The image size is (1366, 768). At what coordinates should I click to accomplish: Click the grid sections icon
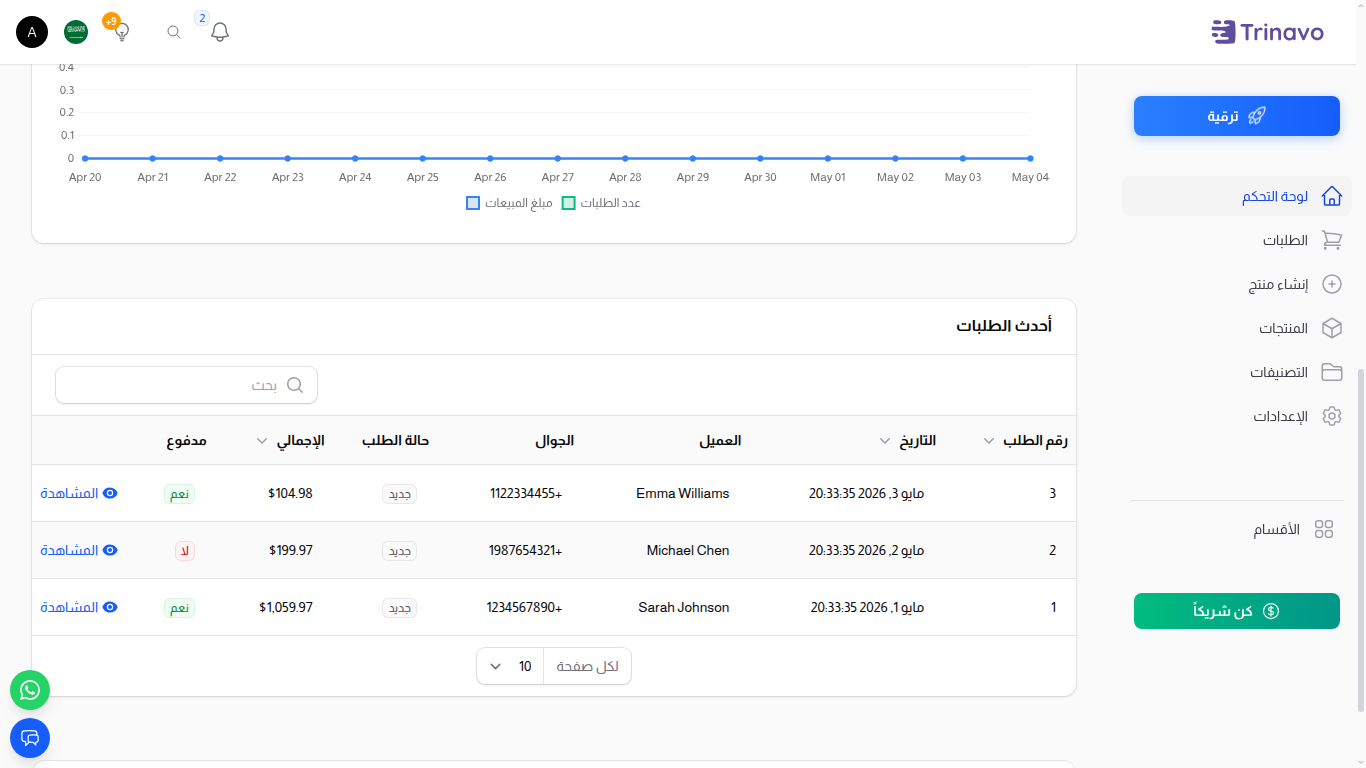(x=1324, y=530)
